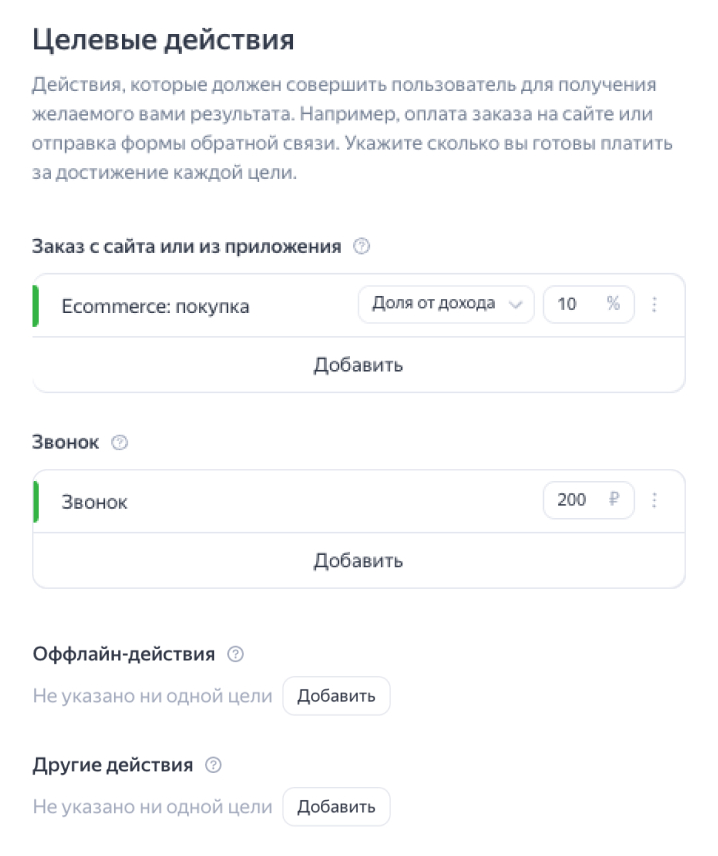Click 'Добавить' under the Звонок goal
The width and height of the screenshot is (718, 856).
(x=358, y=561)
